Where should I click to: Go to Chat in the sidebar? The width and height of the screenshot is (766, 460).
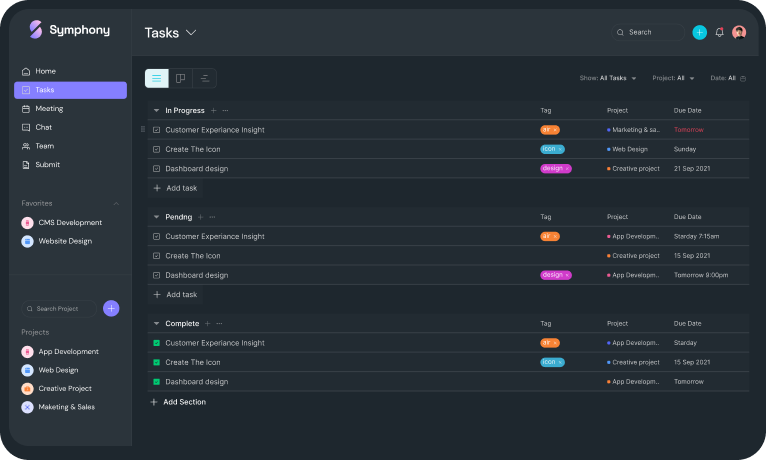click(x=43, y=127)
